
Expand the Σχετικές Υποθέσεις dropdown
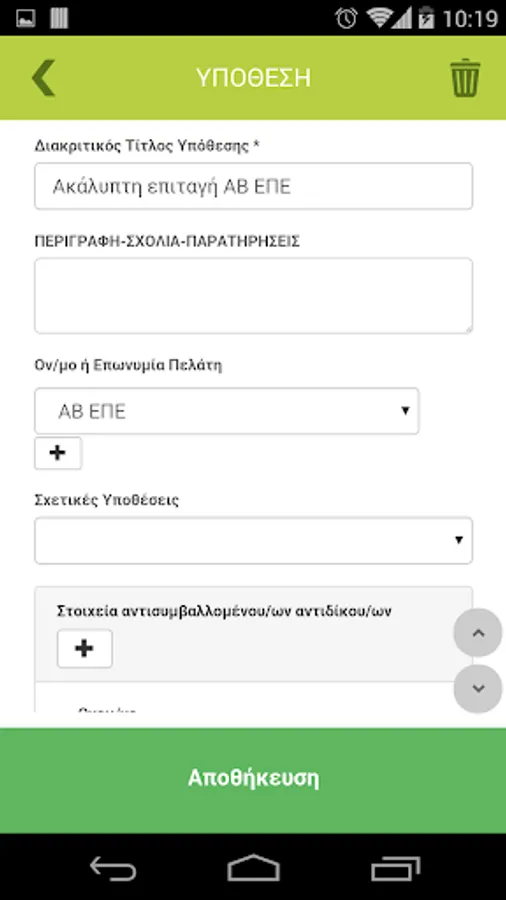(x=254, y=540)
